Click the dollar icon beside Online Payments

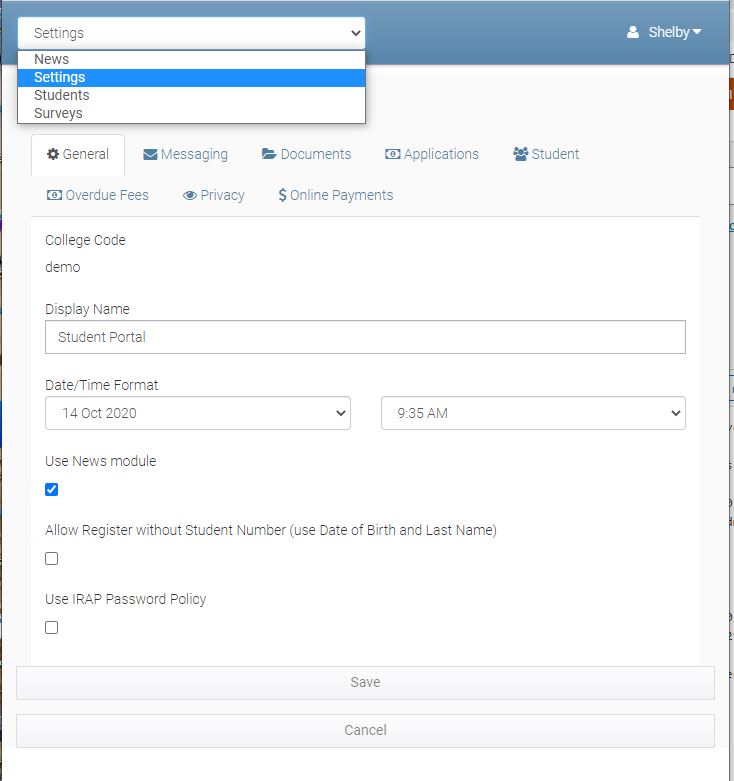click(x=282, y=195)
